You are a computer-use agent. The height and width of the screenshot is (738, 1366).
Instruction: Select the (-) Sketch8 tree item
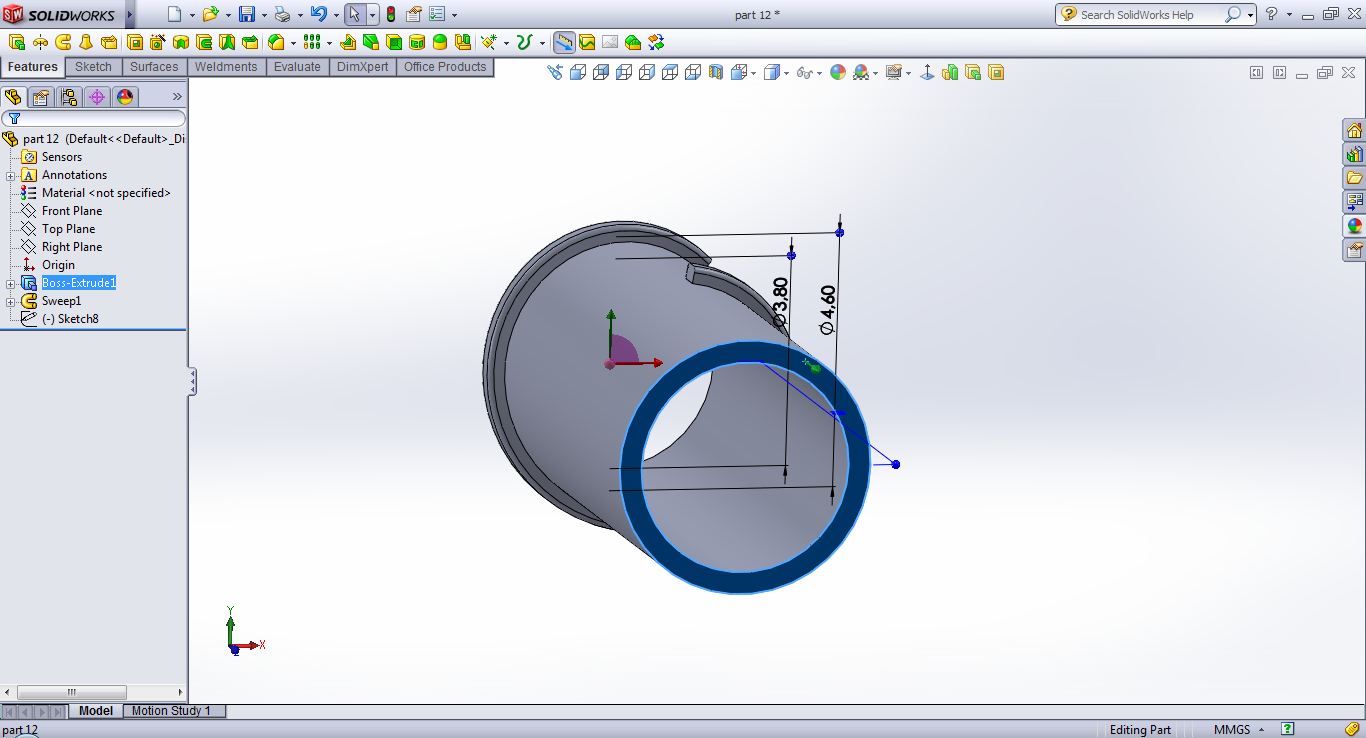click(x=70, y=319)
